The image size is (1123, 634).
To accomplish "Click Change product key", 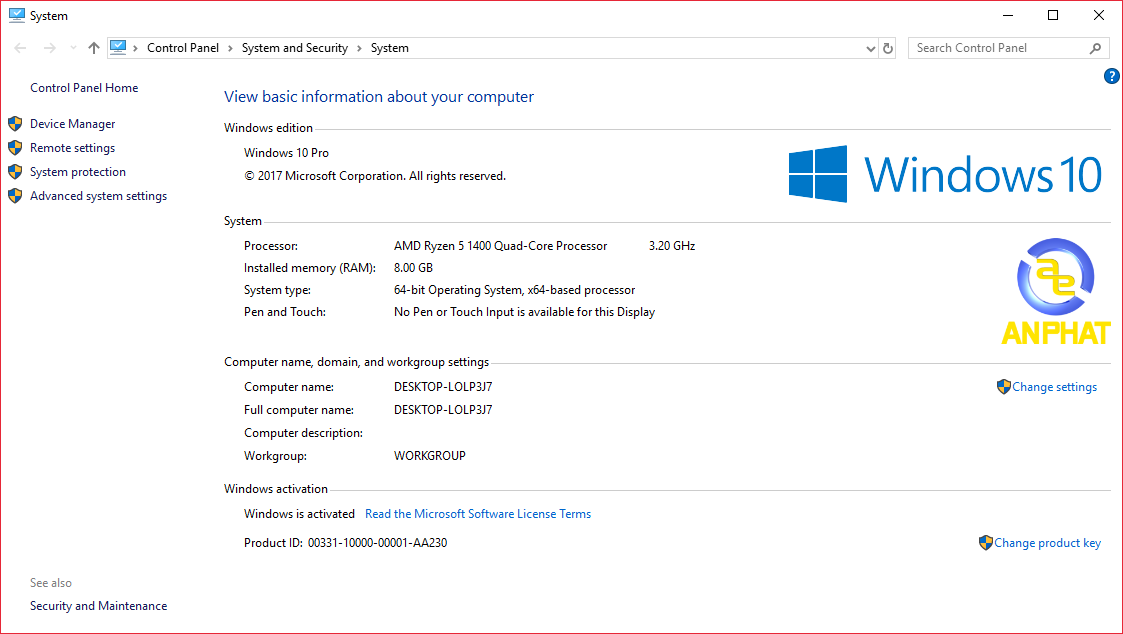I will pos(1047,543).
